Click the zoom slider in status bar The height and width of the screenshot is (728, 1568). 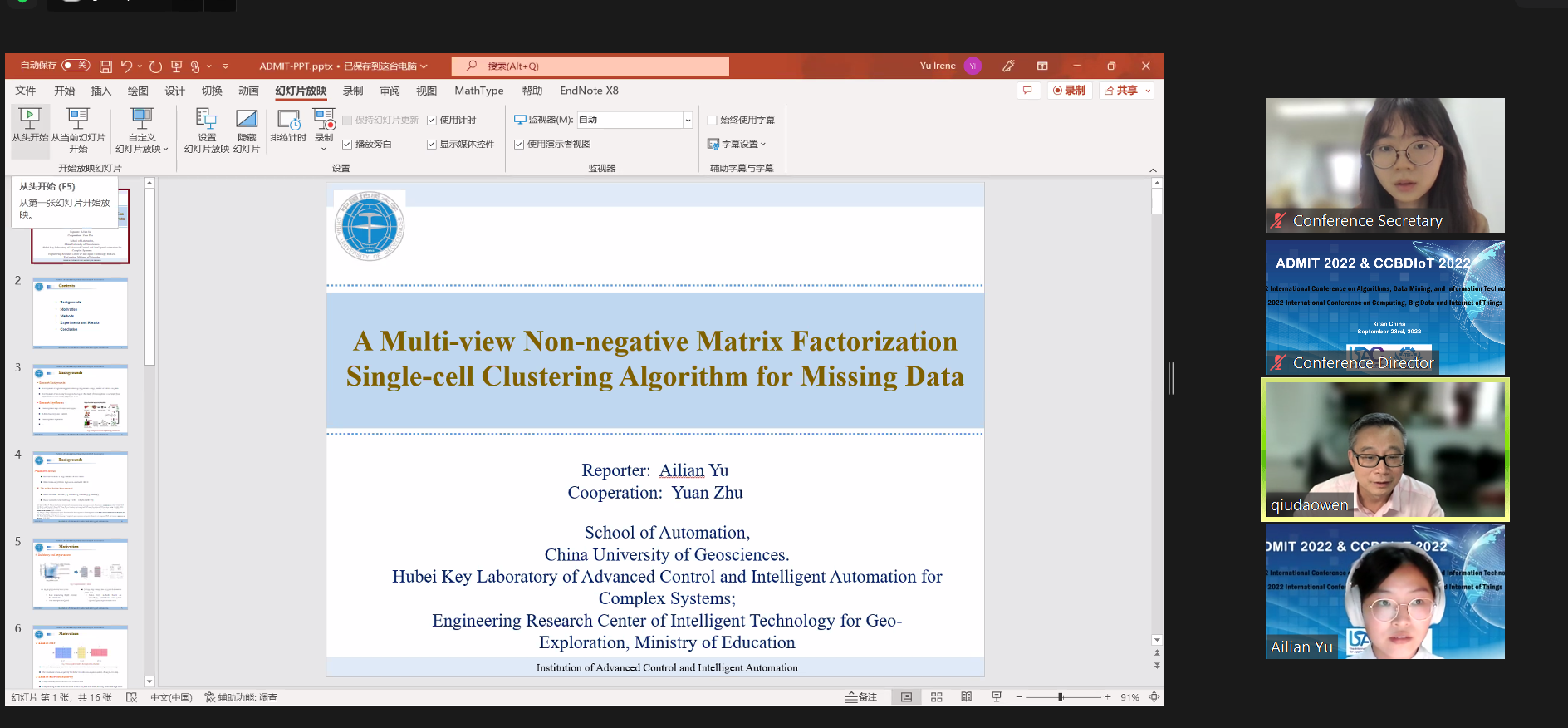click(x=1061, y=697)
